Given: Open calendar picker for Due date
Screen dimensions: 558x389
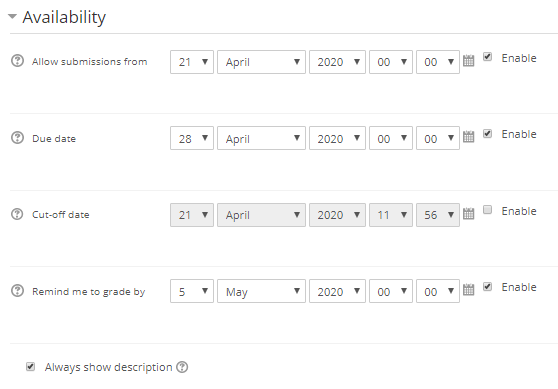Looking at the screenshot, I should click(468, 137).
